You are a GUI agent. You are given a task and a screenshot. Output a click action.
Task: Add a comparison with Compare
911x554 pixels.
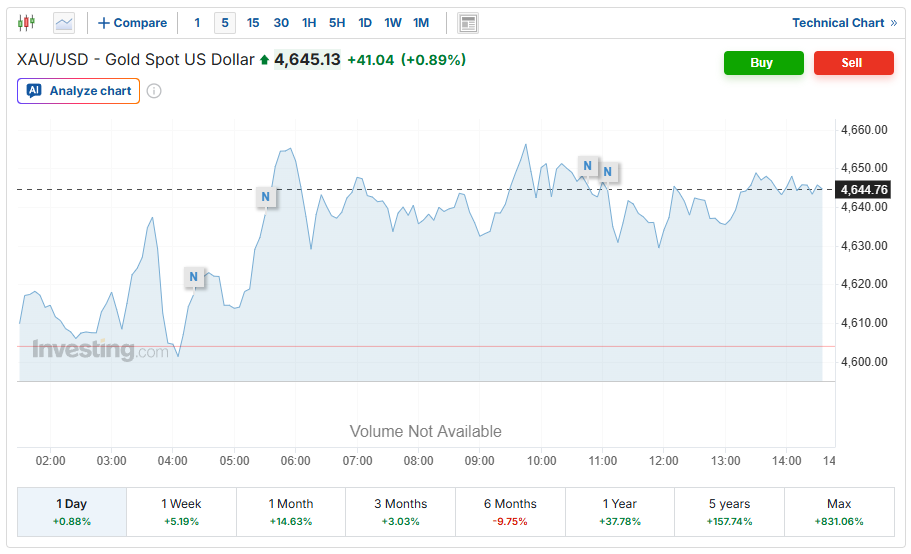coord(132,23)
